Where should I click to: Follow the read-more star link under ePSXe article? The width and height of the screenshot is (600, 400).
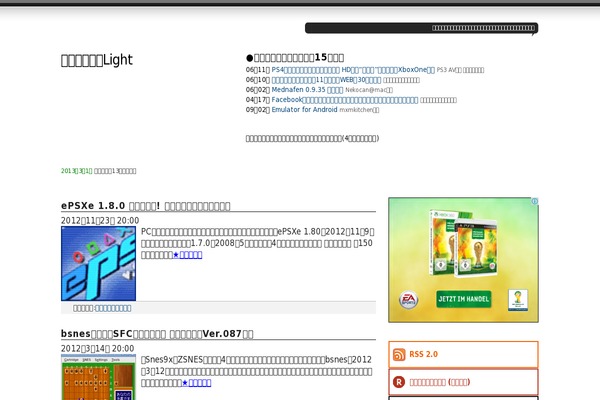[188, 255]
